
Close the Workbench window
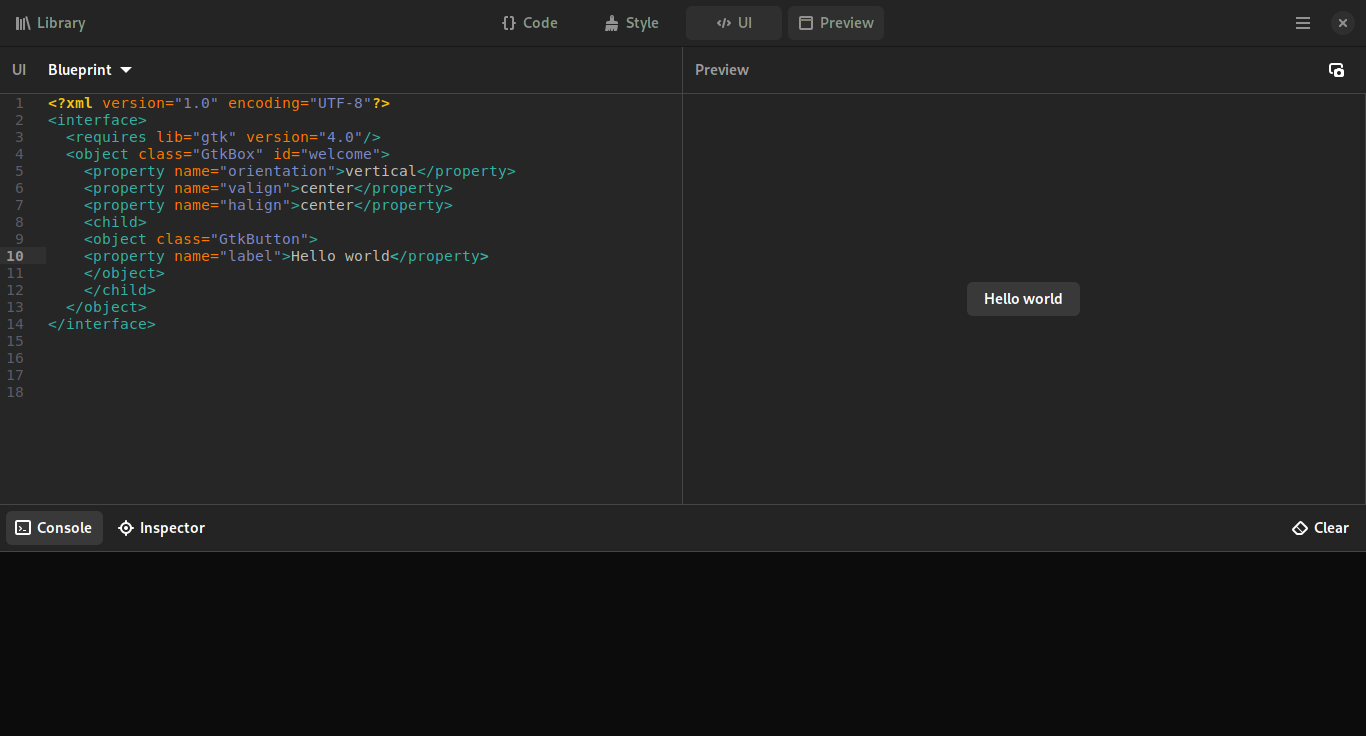click(1343, 22)
